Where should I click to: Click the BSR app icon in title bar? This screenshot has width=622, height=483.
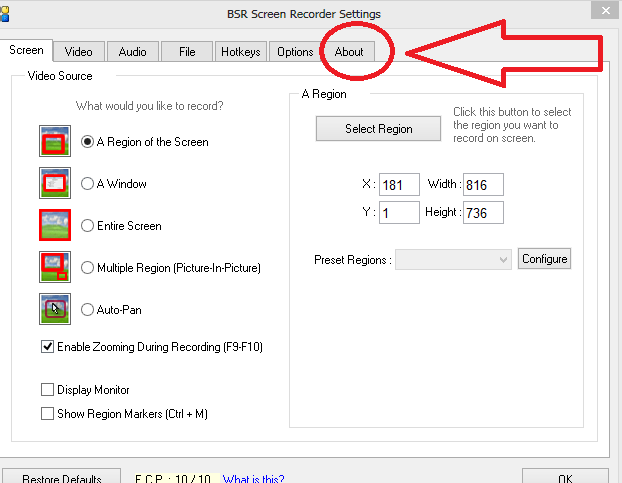pos(4,14)
